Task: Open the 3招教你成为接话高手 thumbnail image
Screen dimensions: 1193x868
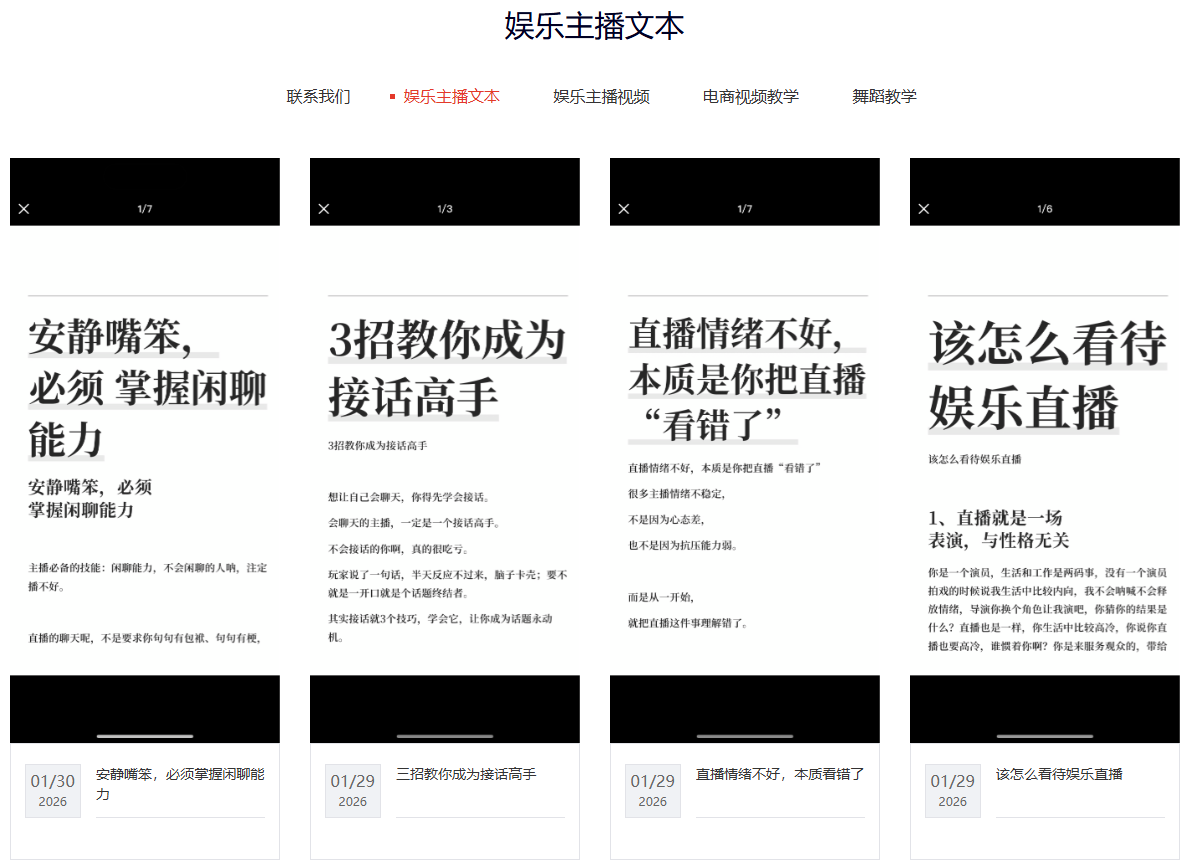Action: pyautogui.click(x=445, y=450)
